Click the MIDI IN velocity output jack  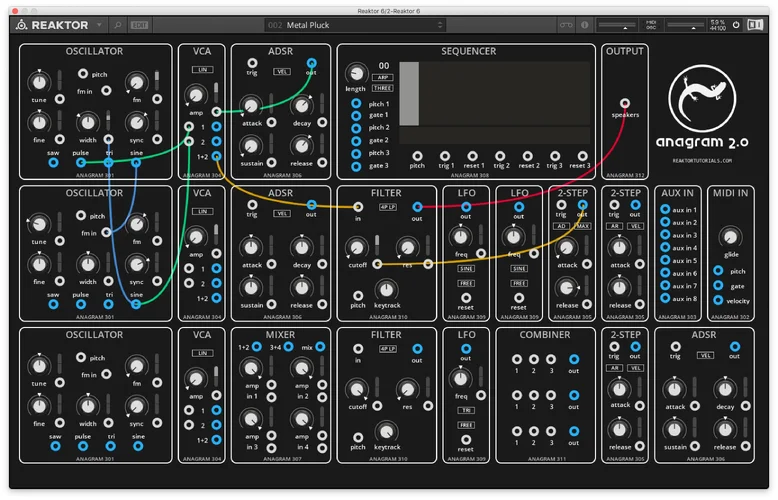717,300
